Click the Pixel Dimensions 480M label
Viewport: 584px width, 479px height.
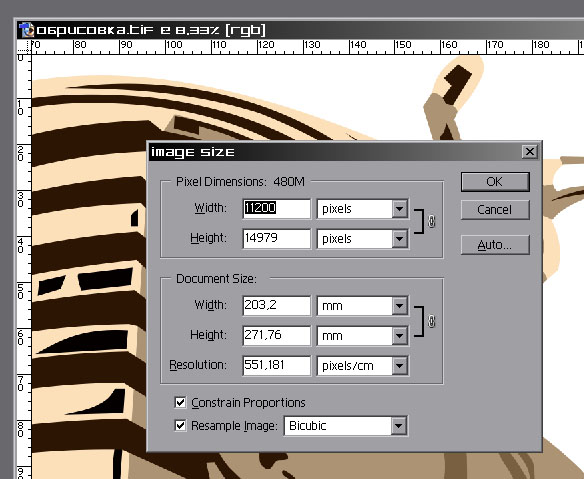pos(240,182)
